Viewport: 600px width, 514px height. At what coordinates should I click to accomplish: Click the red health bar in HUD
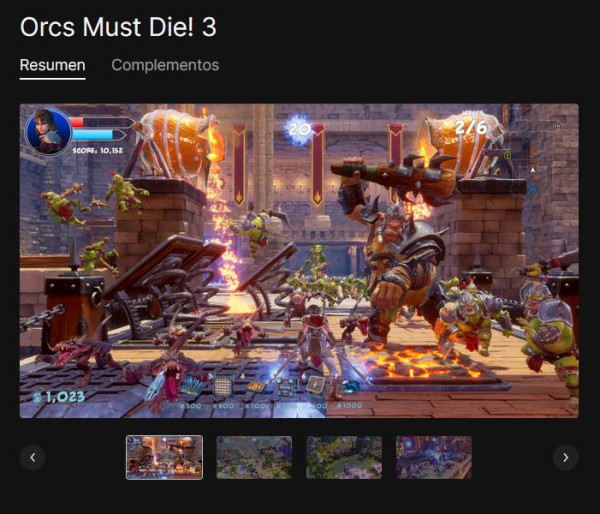[x=101, y=122]
